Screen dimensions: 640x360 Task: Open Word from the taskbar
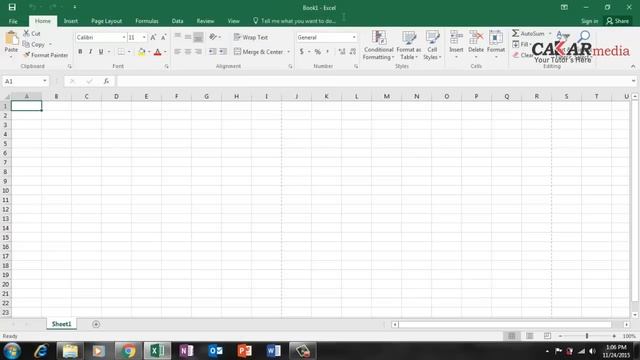click(x=273, y=351)
